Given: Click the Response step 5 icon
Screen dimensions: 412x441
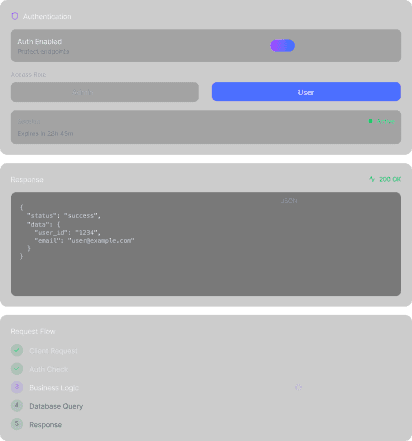Looking at the screenshot, I should (x=17, y=424).
